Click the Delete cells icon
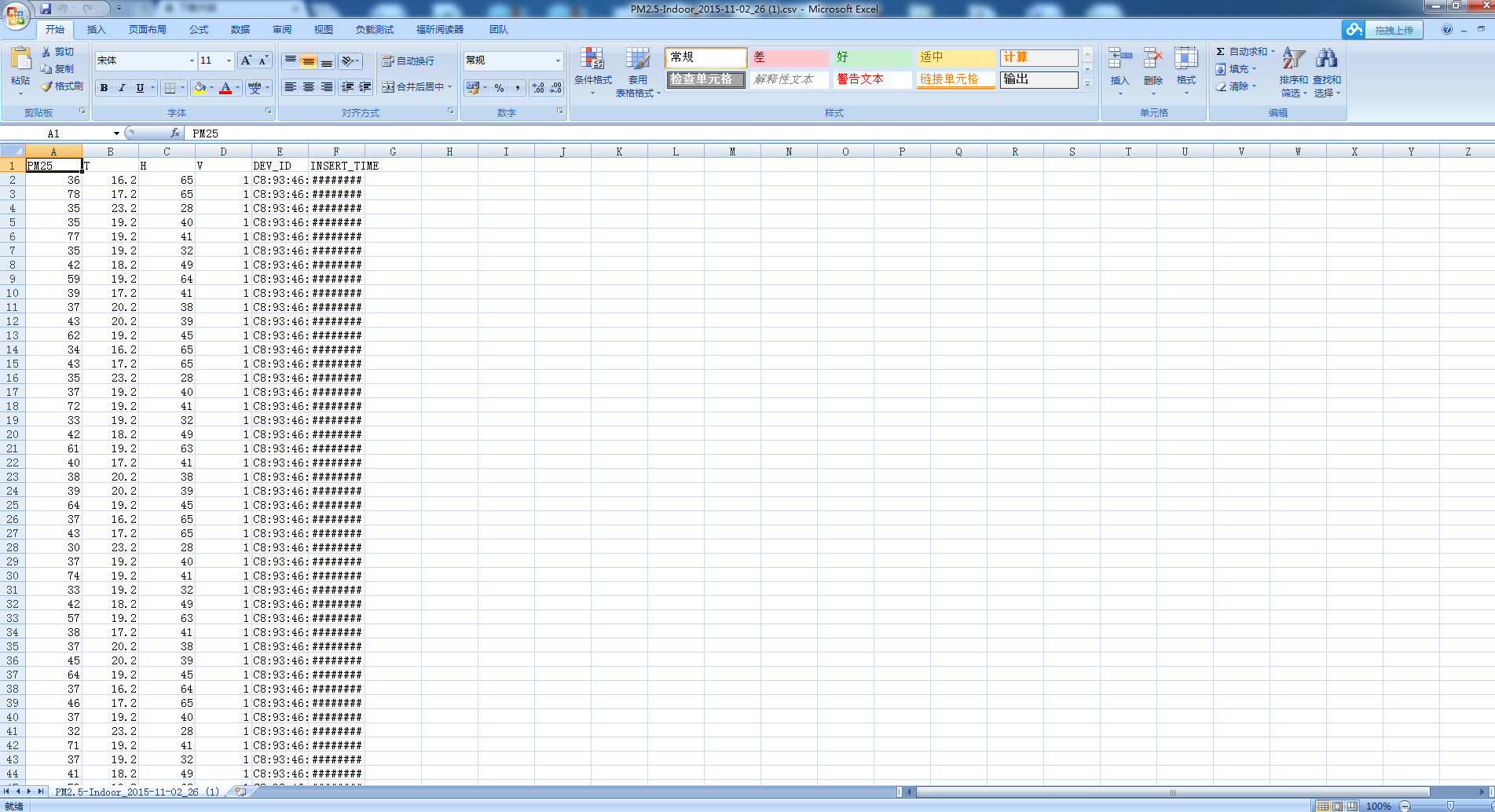1495x812 pixels. [1152, 60]
